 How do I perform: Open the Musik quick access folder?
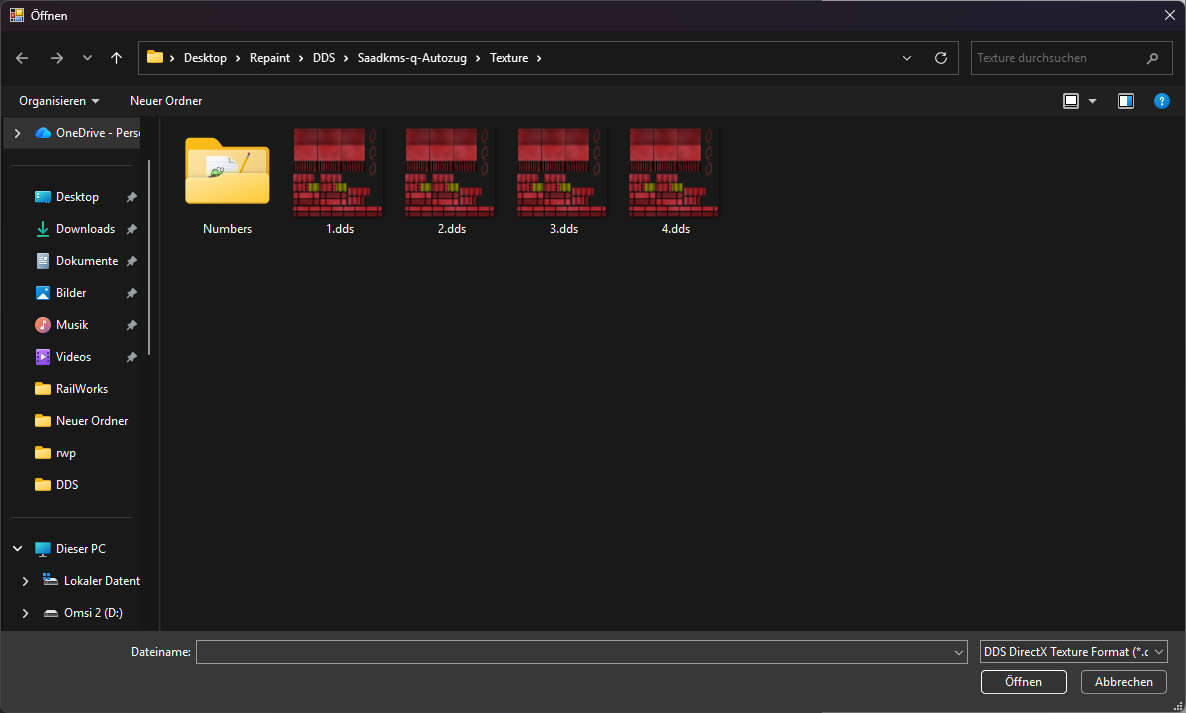pyautogui.click(x=72, y=325)
